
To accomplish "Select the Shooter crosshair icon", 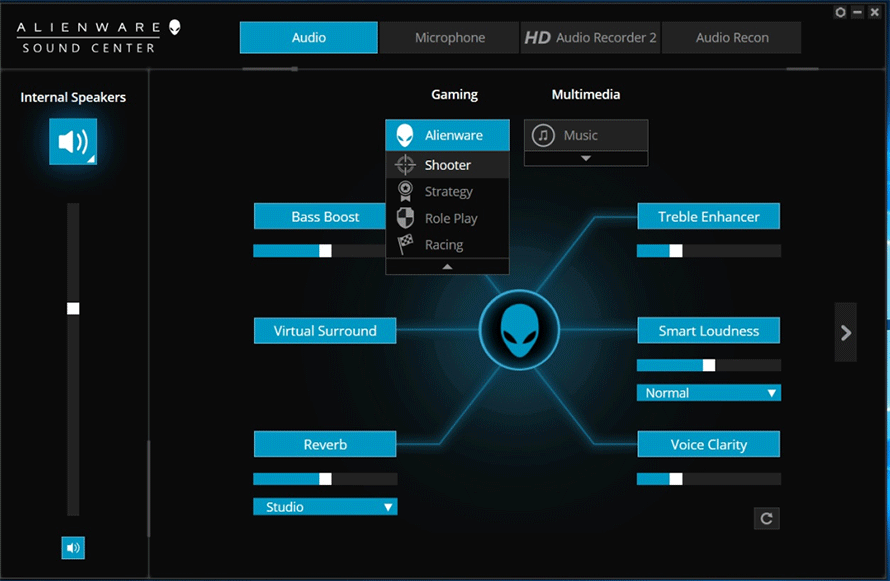I will click(405, 165).
